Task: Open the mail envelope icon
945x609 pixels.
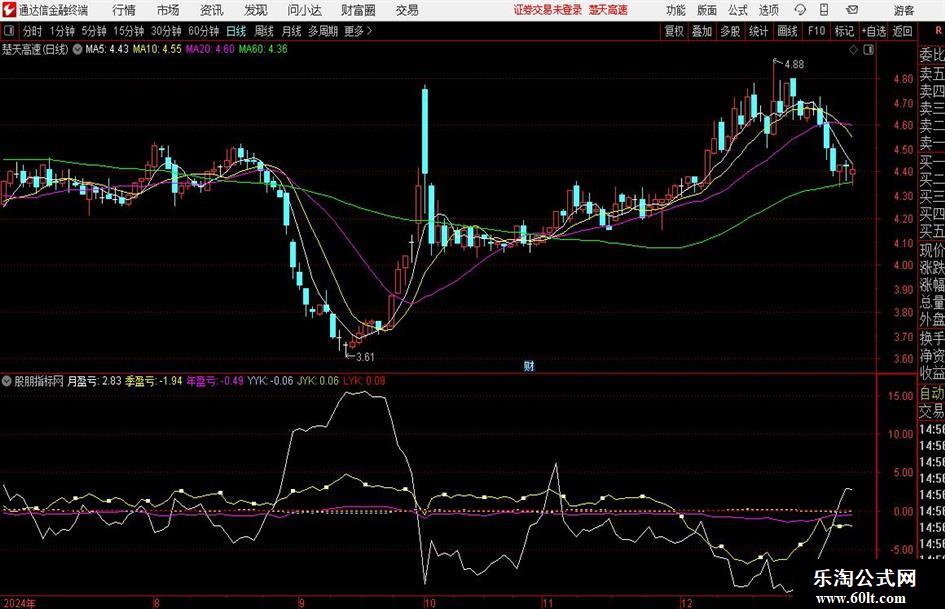Action: [x=852, y=10]
